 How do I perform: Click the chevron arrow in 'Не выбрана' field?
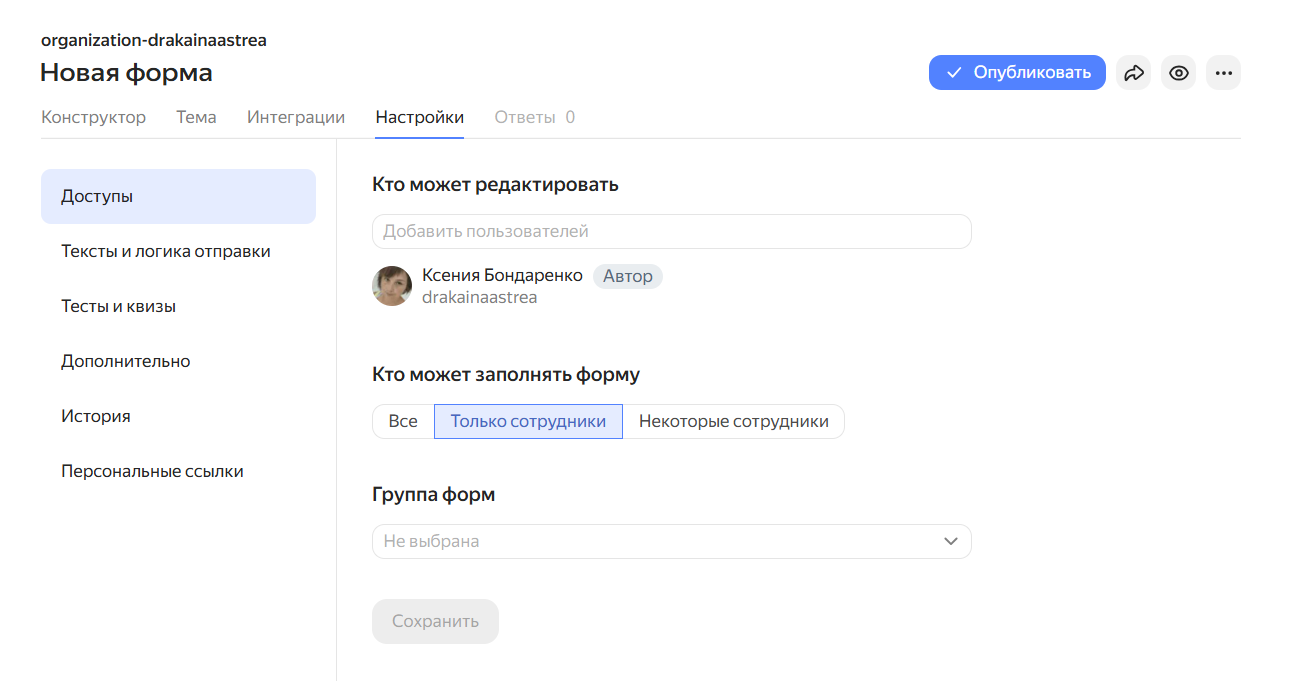click(x=950, y=541)
